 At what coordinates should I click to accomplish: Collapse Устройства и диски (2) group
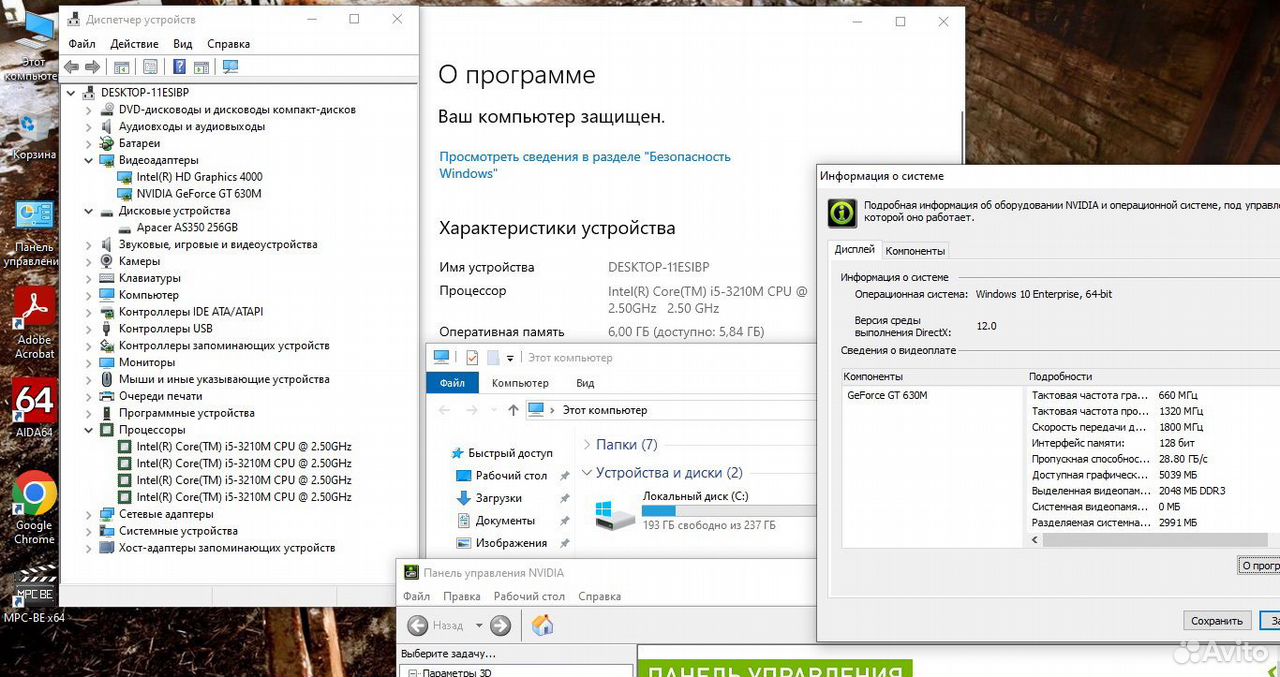(586, 473)
